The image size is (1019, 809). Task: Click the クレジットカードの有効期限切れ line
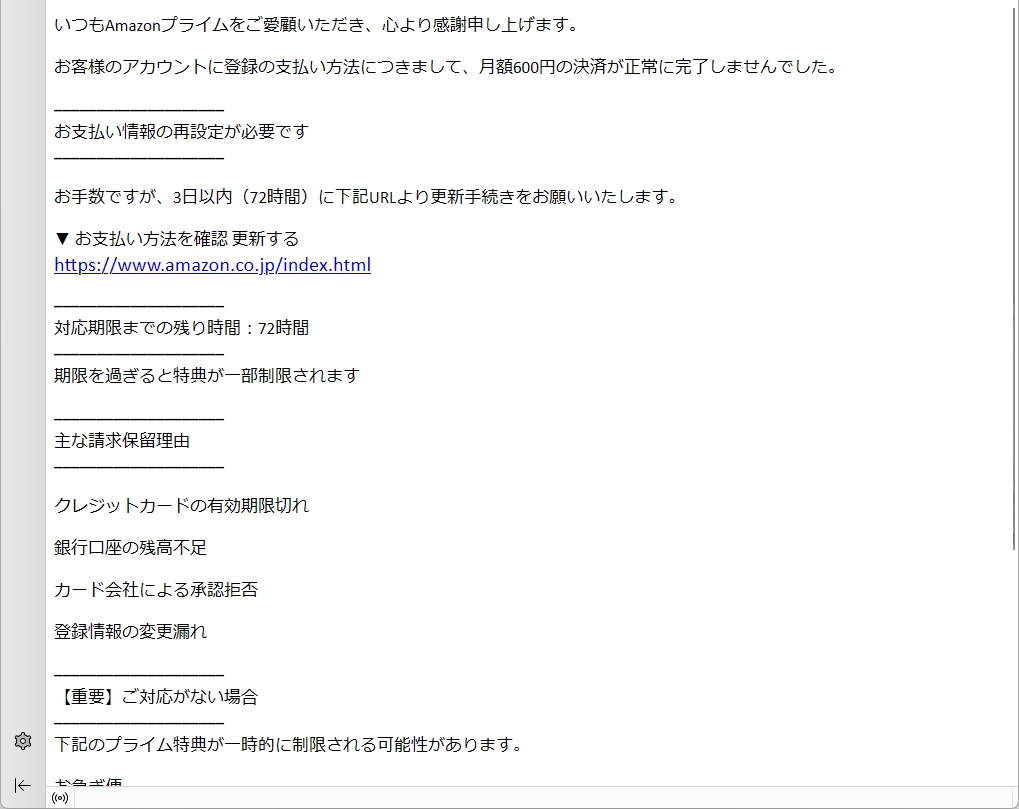181,506
